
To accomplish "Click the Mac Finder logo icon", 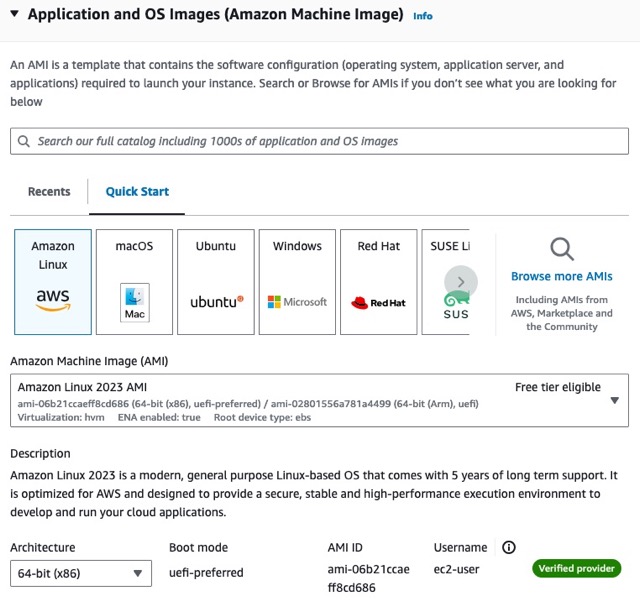I will click(135, 302).
